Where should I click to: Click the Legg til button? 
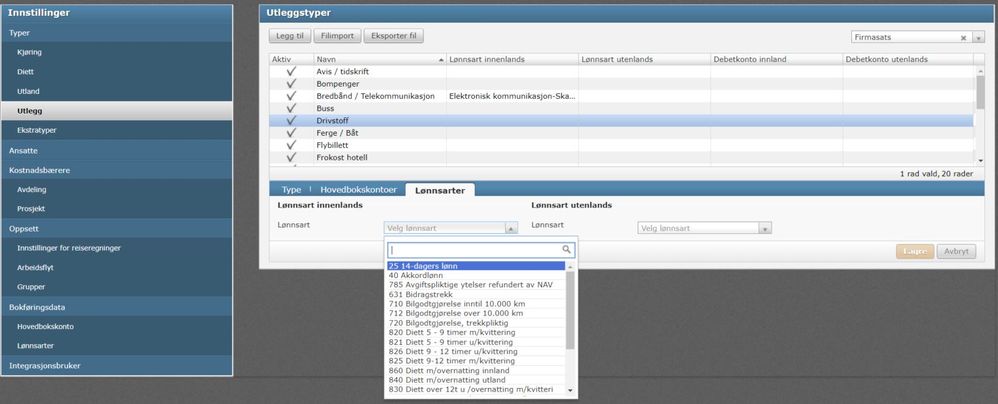(x=290, y=36)
